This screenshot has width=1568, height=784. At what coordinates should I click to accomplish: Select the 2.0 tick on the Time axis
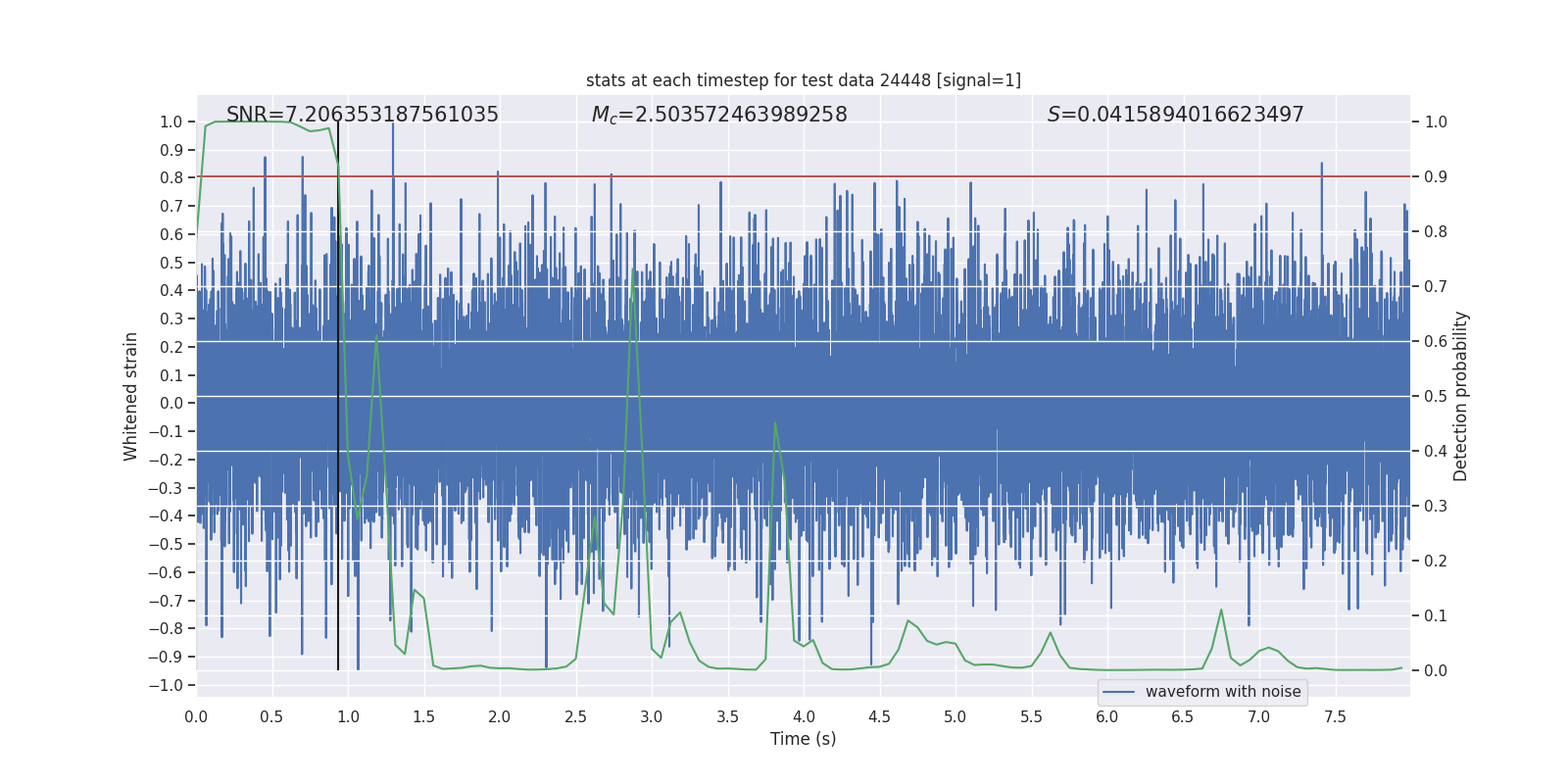(x=500, y=716)
